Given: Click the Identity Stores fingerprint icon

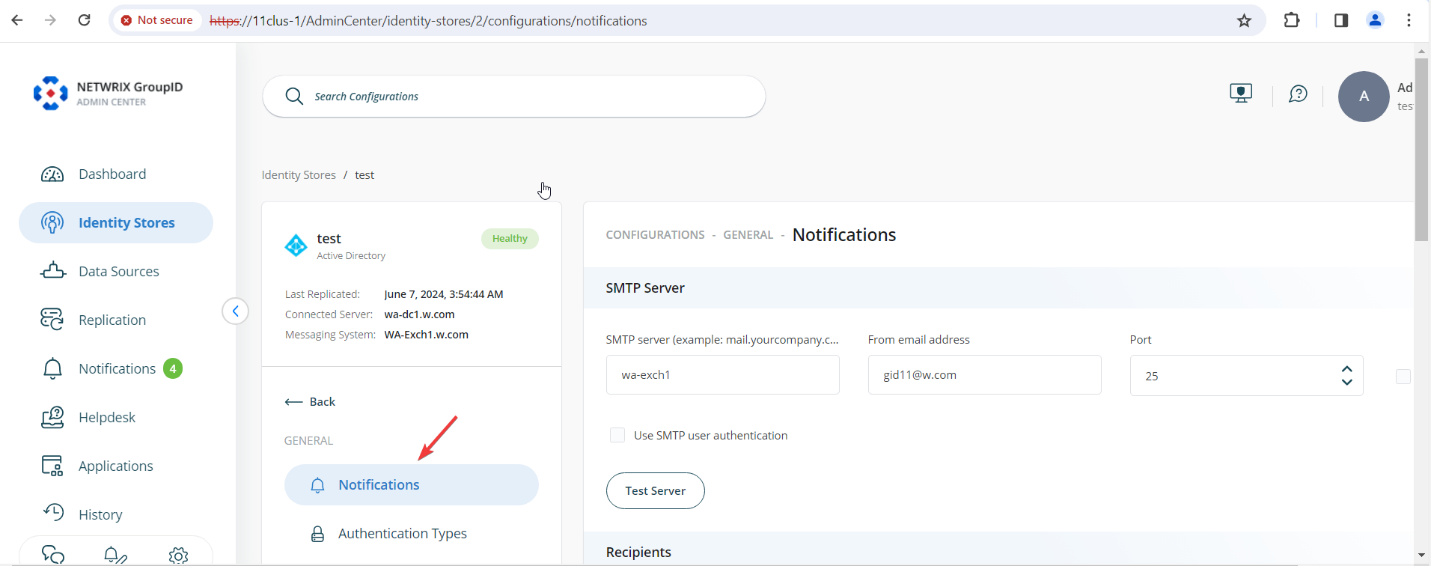Looking at the screenshot, I should click(x=53, y=223).
